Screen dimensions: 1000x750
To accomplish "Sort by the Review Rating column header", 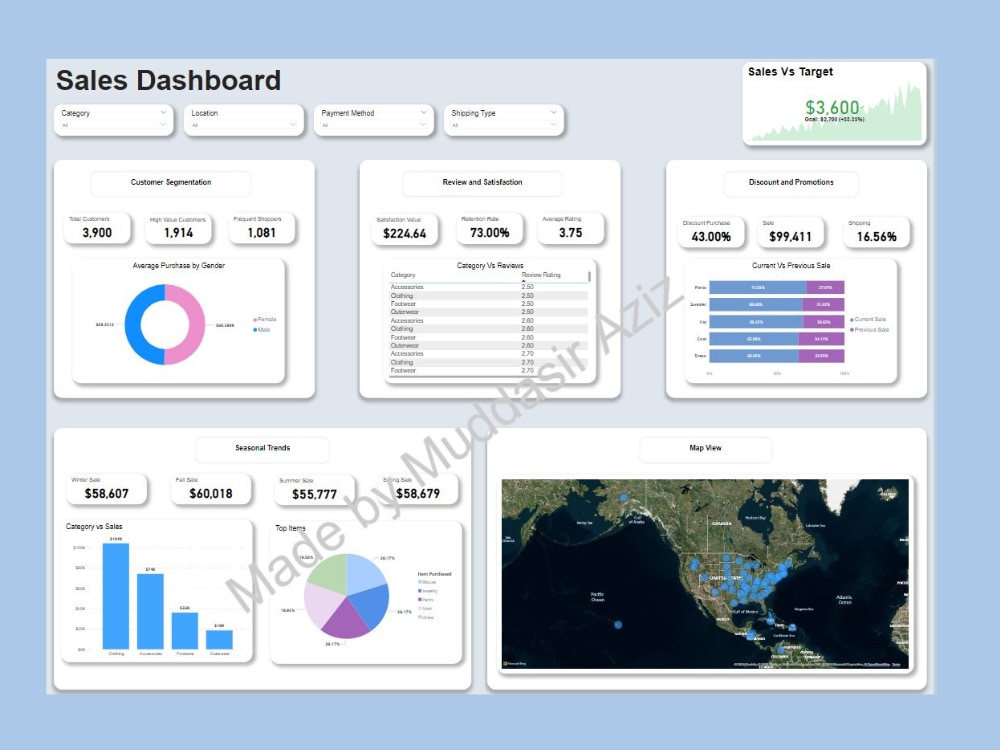I will click(x=541, y=275).
